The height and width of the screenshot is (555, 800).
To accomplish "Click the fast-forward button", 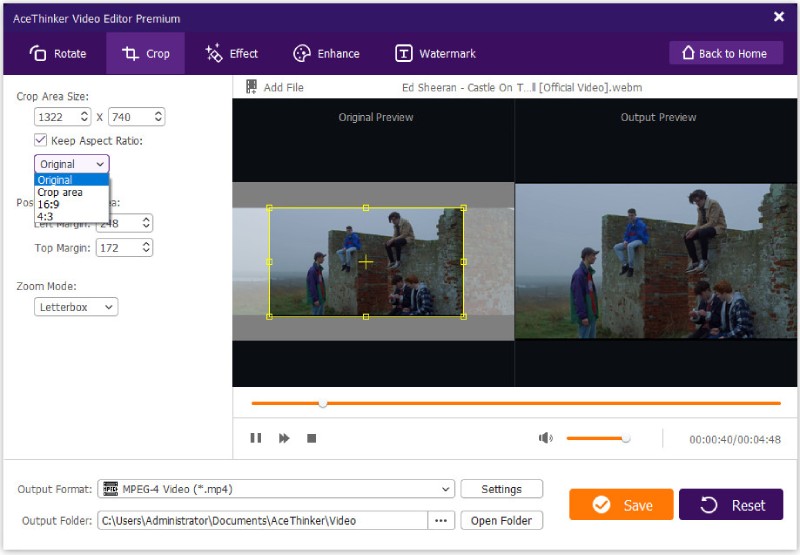I will coord(284,438).
